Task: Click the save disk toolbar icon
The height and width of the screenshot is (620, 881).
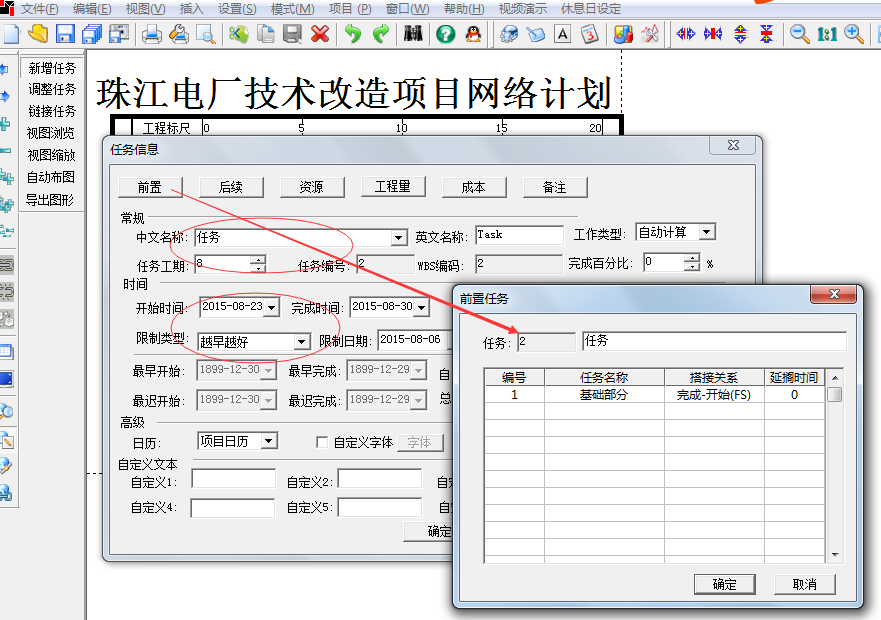Action: coord(65,34)
